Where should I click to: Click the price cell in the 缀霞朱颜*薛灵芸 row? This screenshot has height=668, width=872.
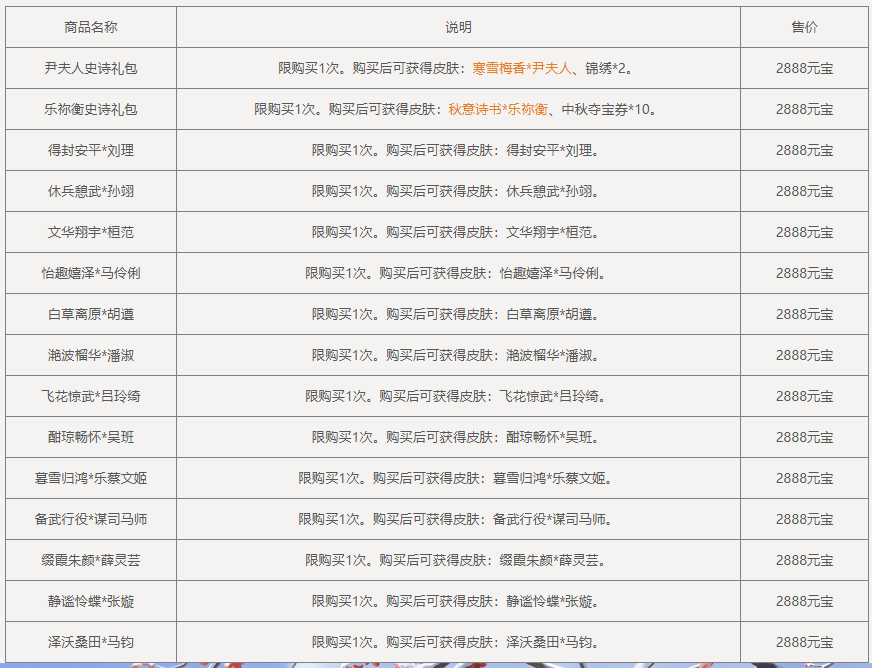click(804, 560)
